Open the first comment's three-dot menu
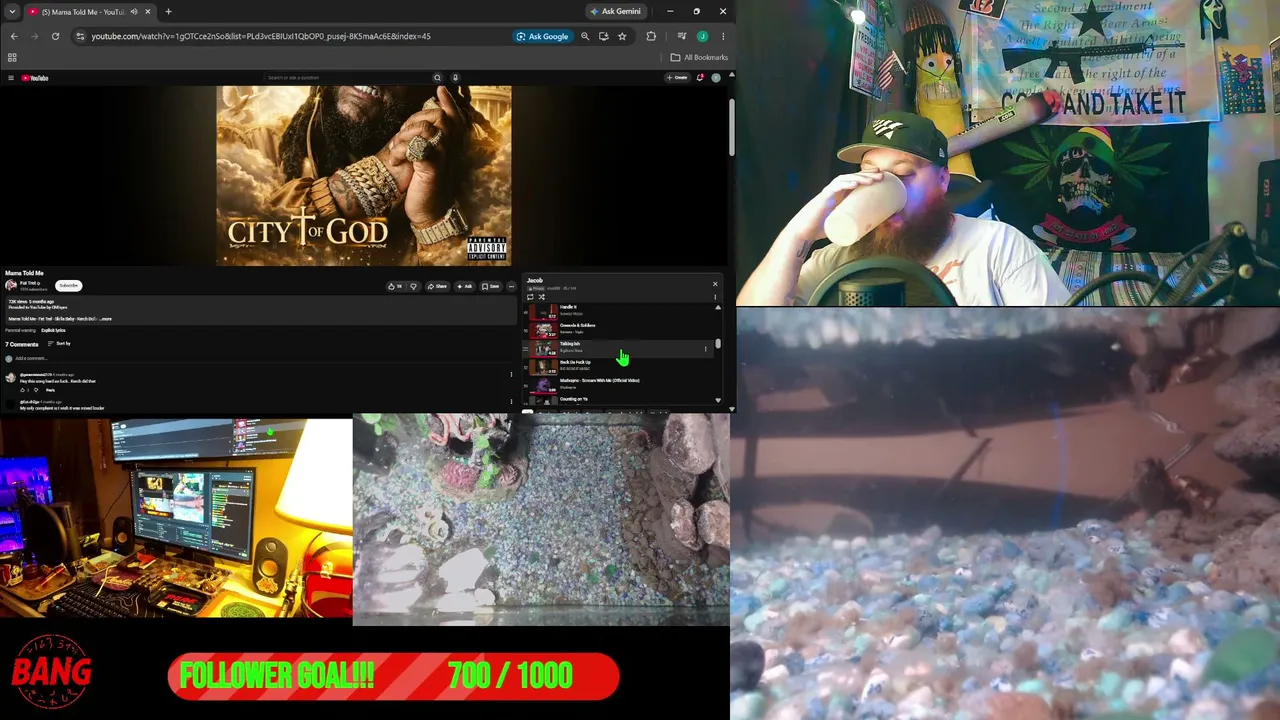The image size is (1280, 720). [511, 375]
